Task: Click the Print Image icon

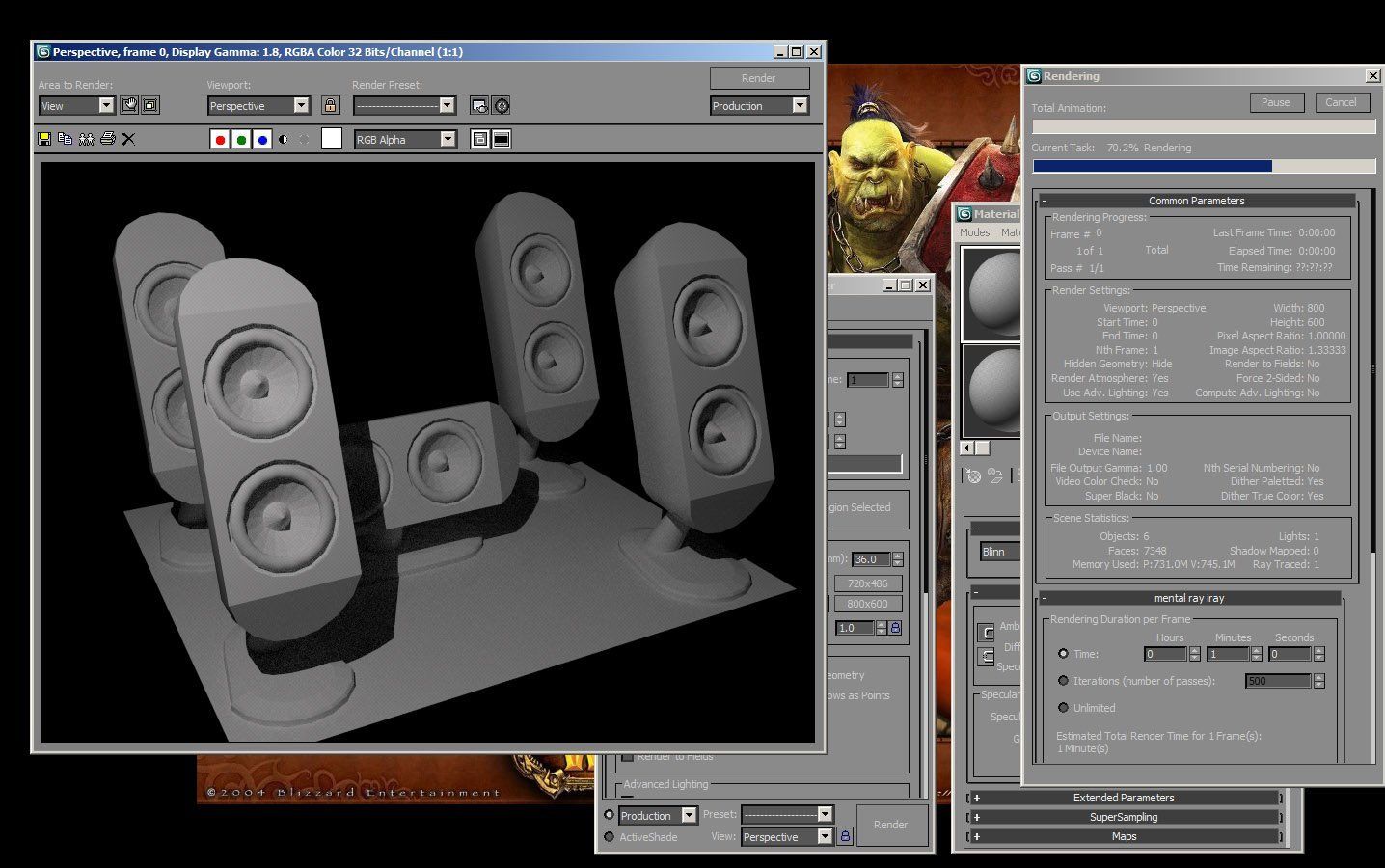Action: [107, 139]
